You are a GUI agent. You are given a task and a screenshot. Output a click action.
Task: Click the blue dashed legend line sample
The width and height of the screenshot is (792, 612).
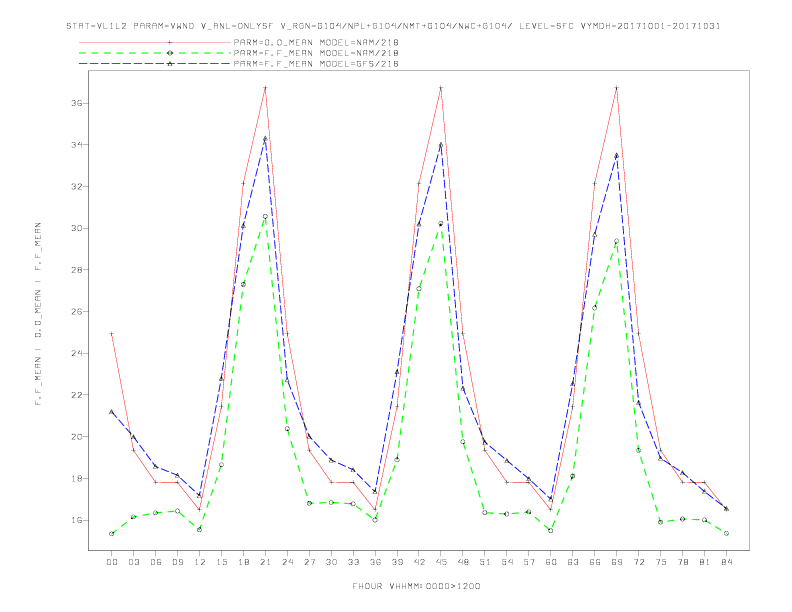coord(155,64)
